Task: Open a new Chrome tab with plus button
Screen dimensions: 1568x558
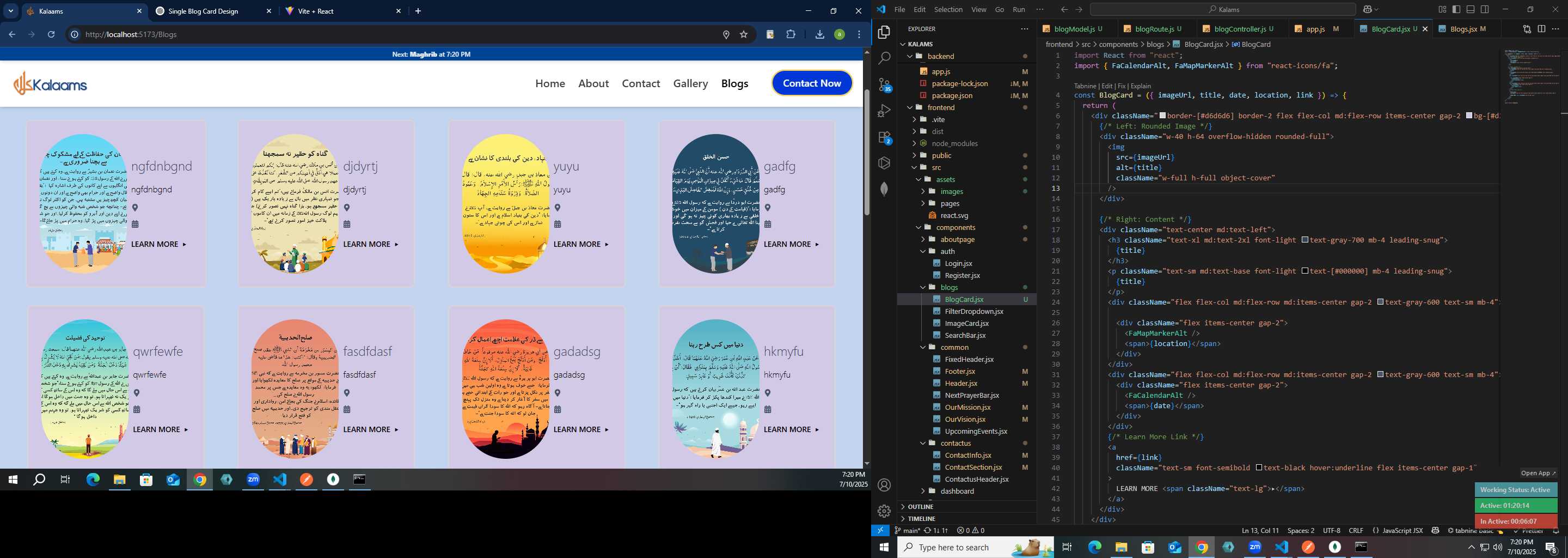Action: tap(418, 11)
